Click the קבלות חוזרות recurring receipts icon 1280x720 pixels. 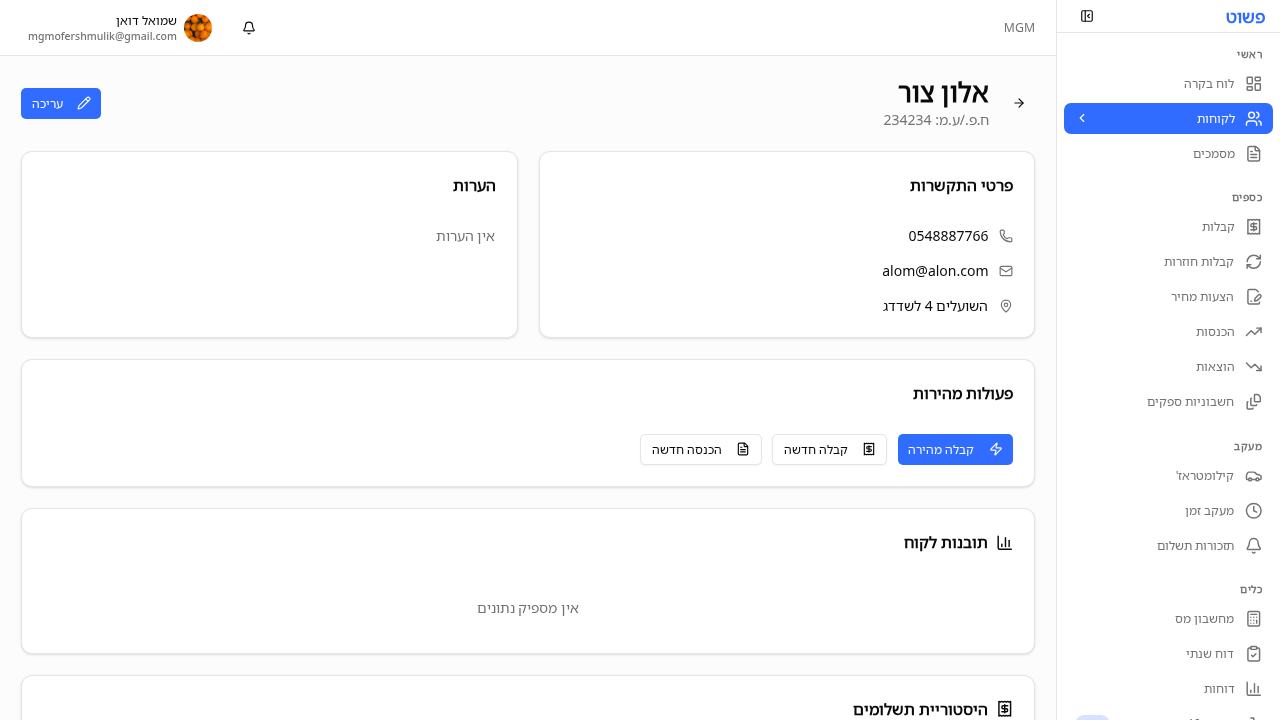click(x=1254, y=261)
